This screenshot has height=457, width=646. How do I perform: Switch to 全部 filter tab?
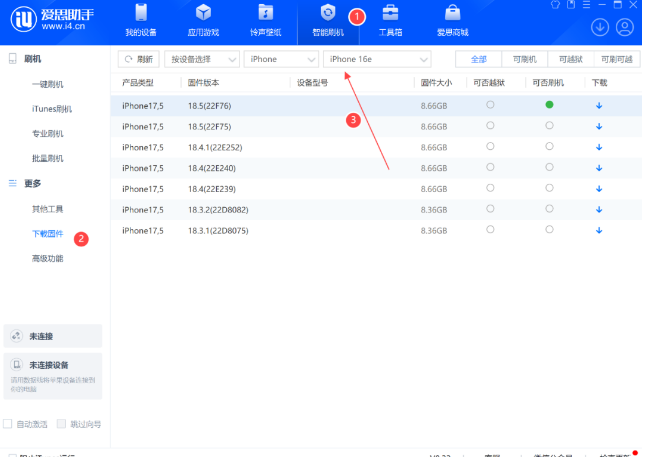click(x=478, y=59)
